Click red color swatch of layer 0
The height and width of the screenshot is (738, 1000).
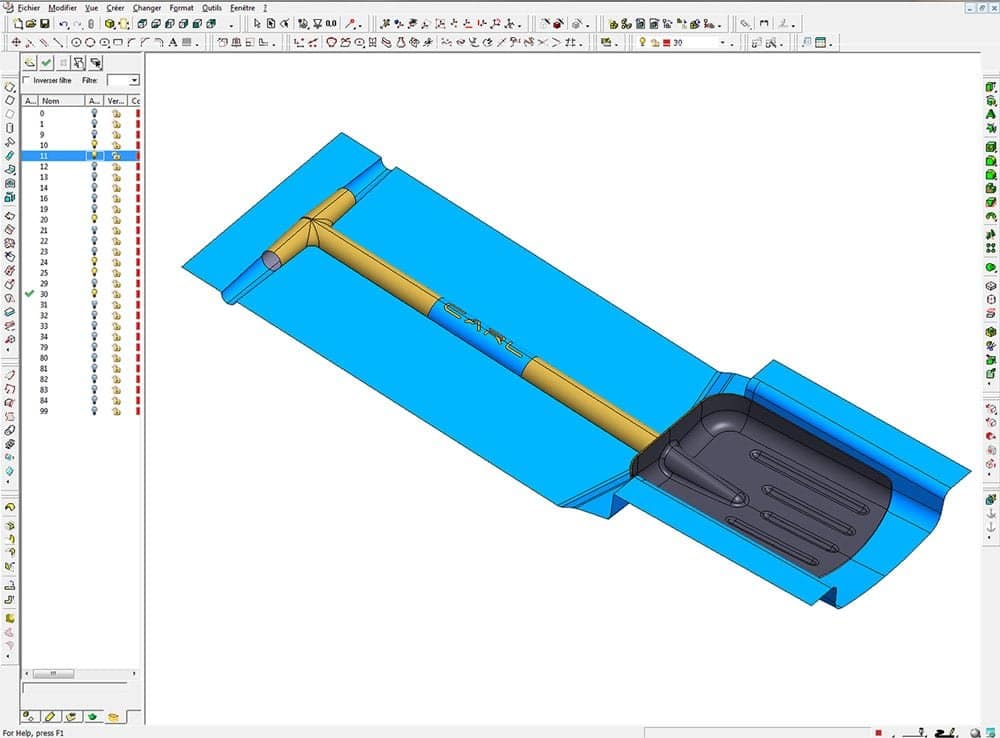pos(137,113)
